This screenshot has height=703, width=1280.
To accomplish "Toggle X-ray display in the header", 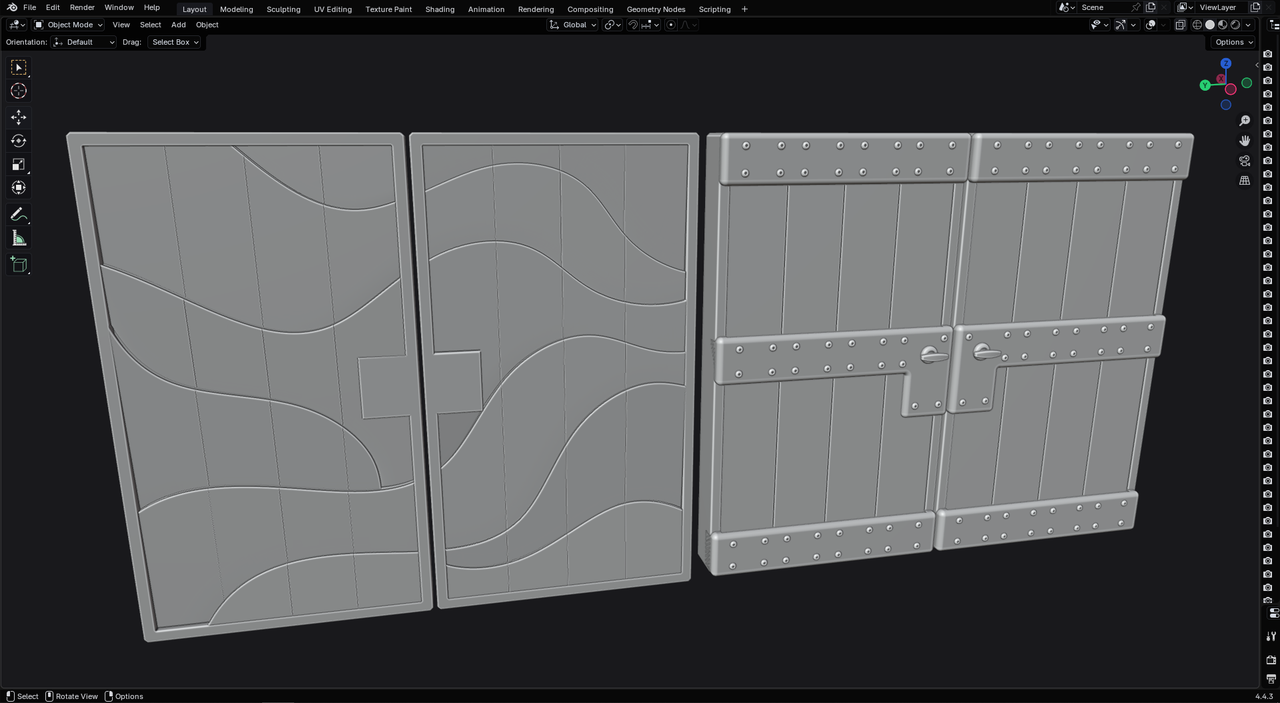I will point(1180,25).
